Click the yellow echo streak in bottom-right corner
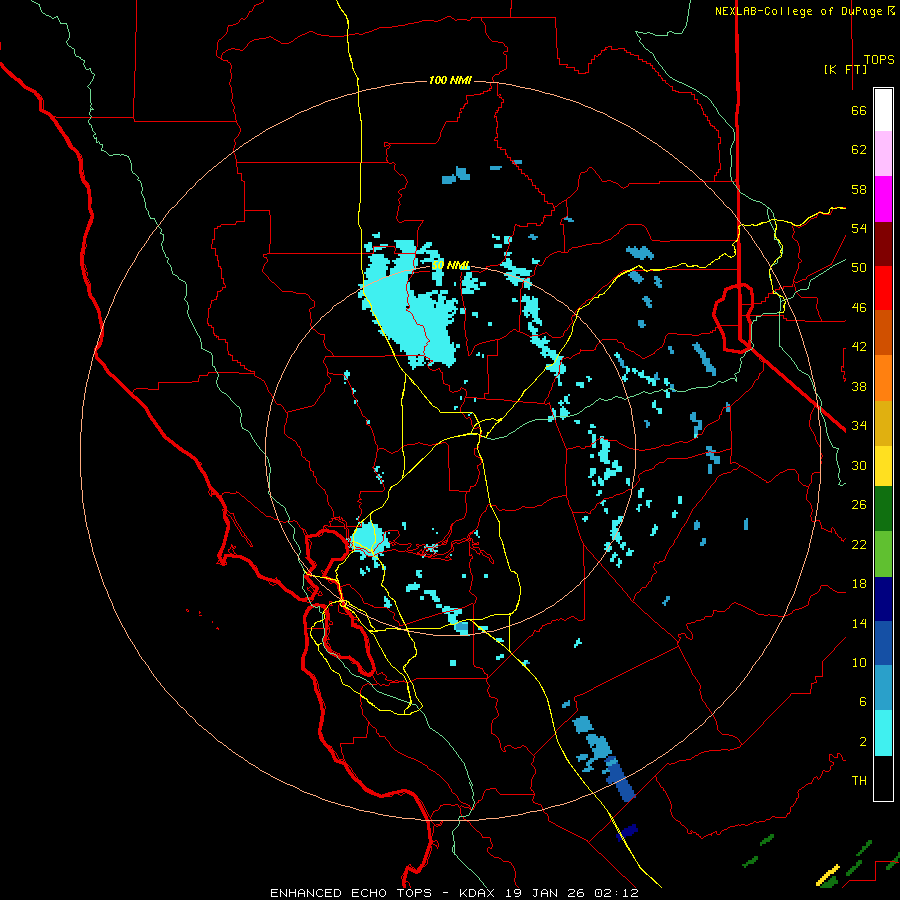 [828, 875]
